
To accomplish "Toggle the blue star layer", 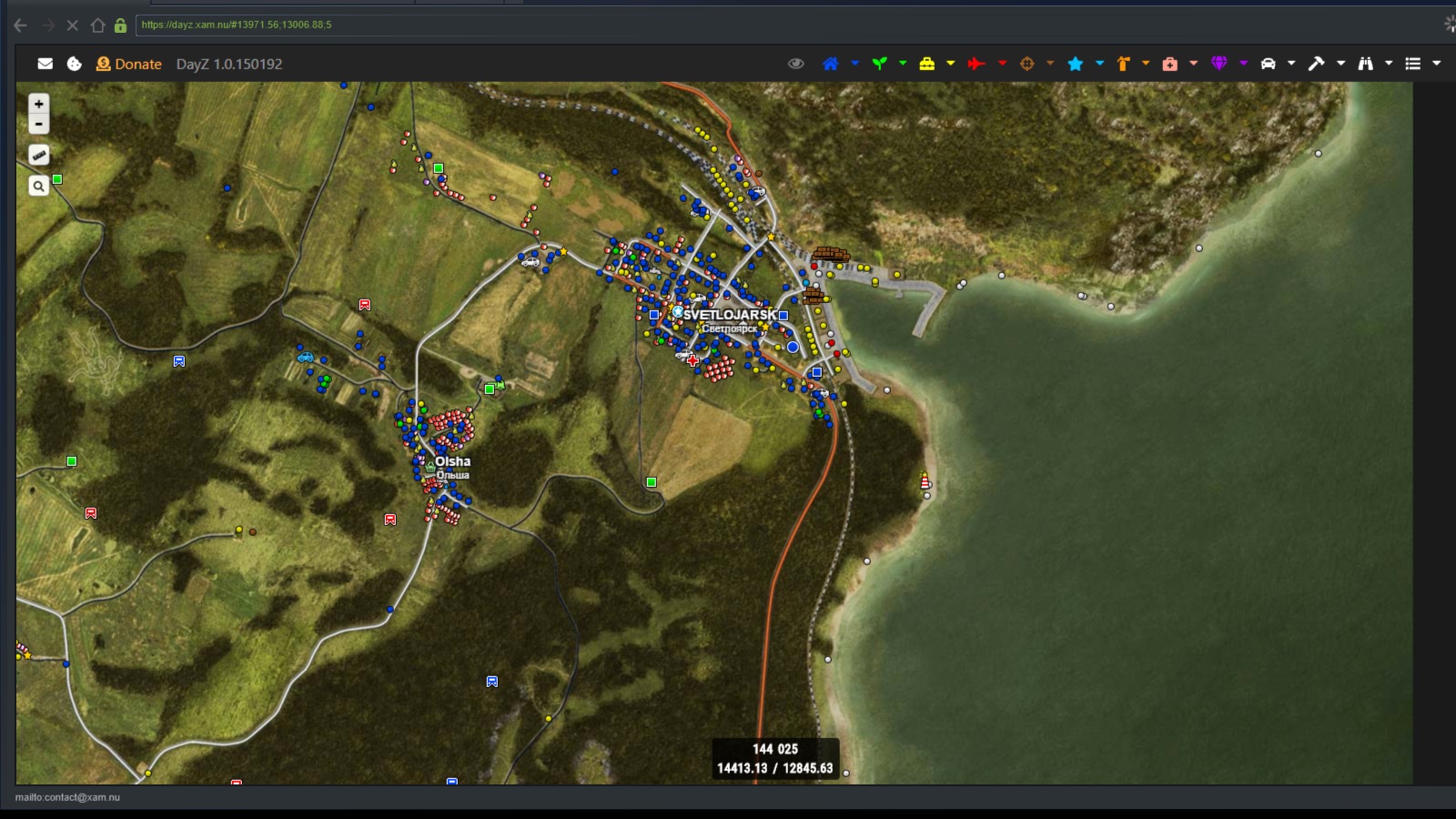I will tap(1075, 64).
